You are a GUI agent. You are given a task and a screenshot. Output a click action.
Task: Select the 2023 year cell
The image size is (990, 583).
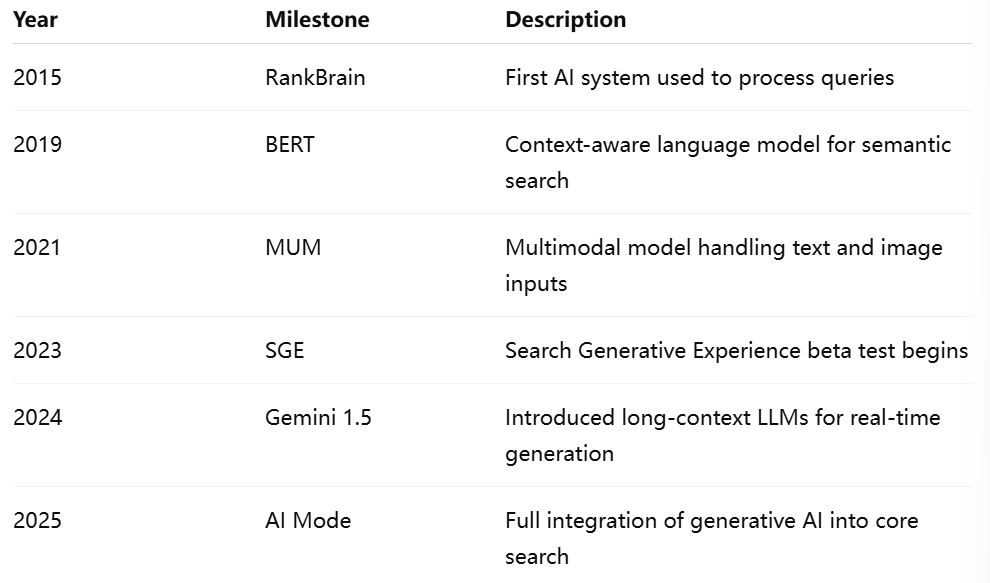click(x=37, y=351)
